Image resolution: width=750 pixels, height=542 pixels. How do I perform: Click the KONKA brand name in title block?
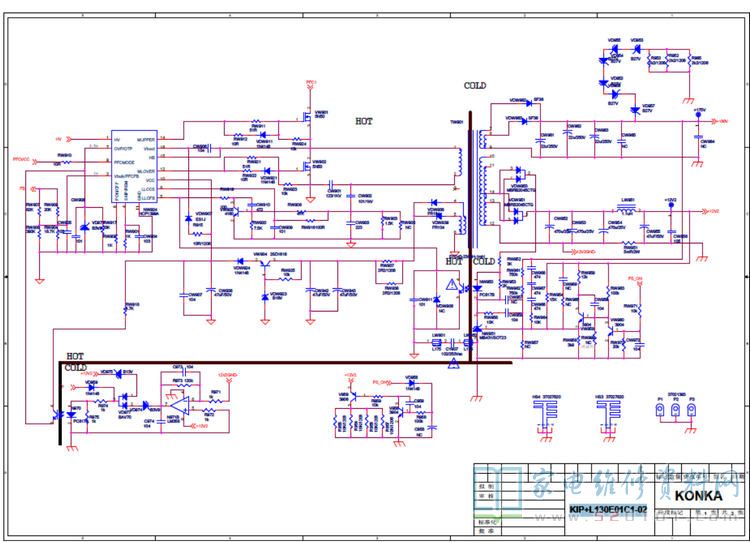698,496
